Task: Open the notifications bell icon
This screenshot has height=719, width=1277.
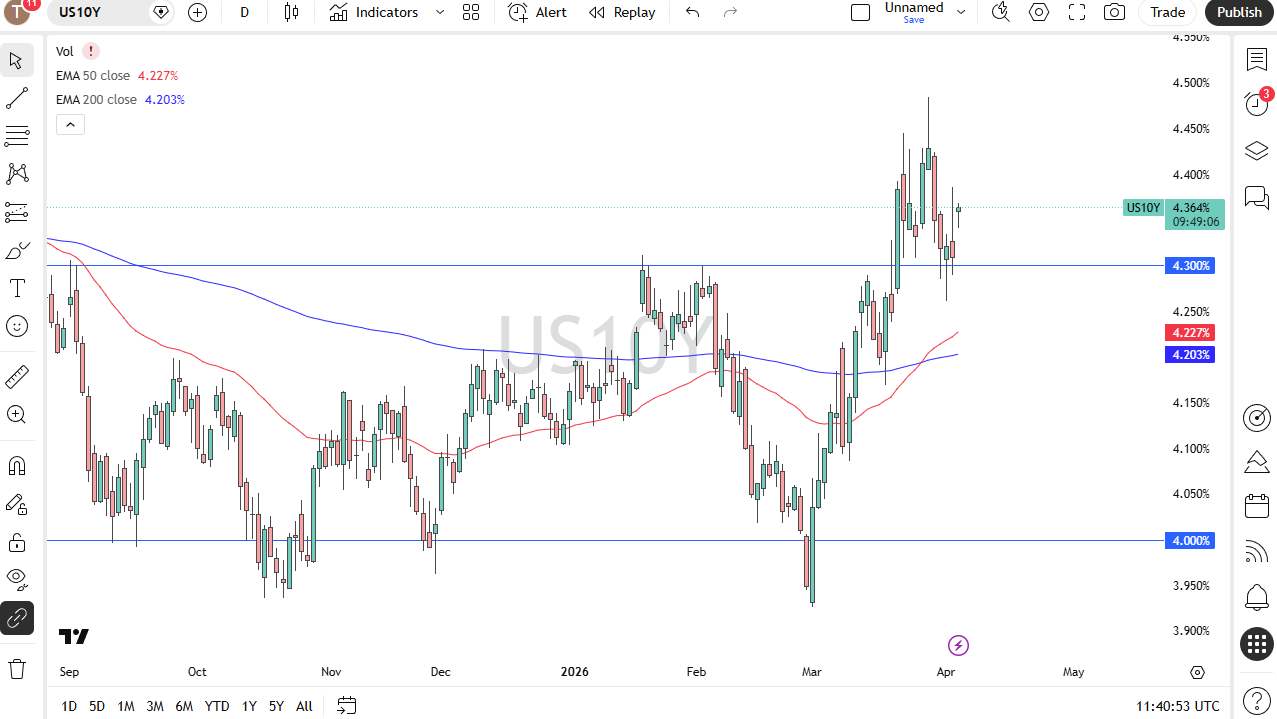Action: pos(1257,598)
